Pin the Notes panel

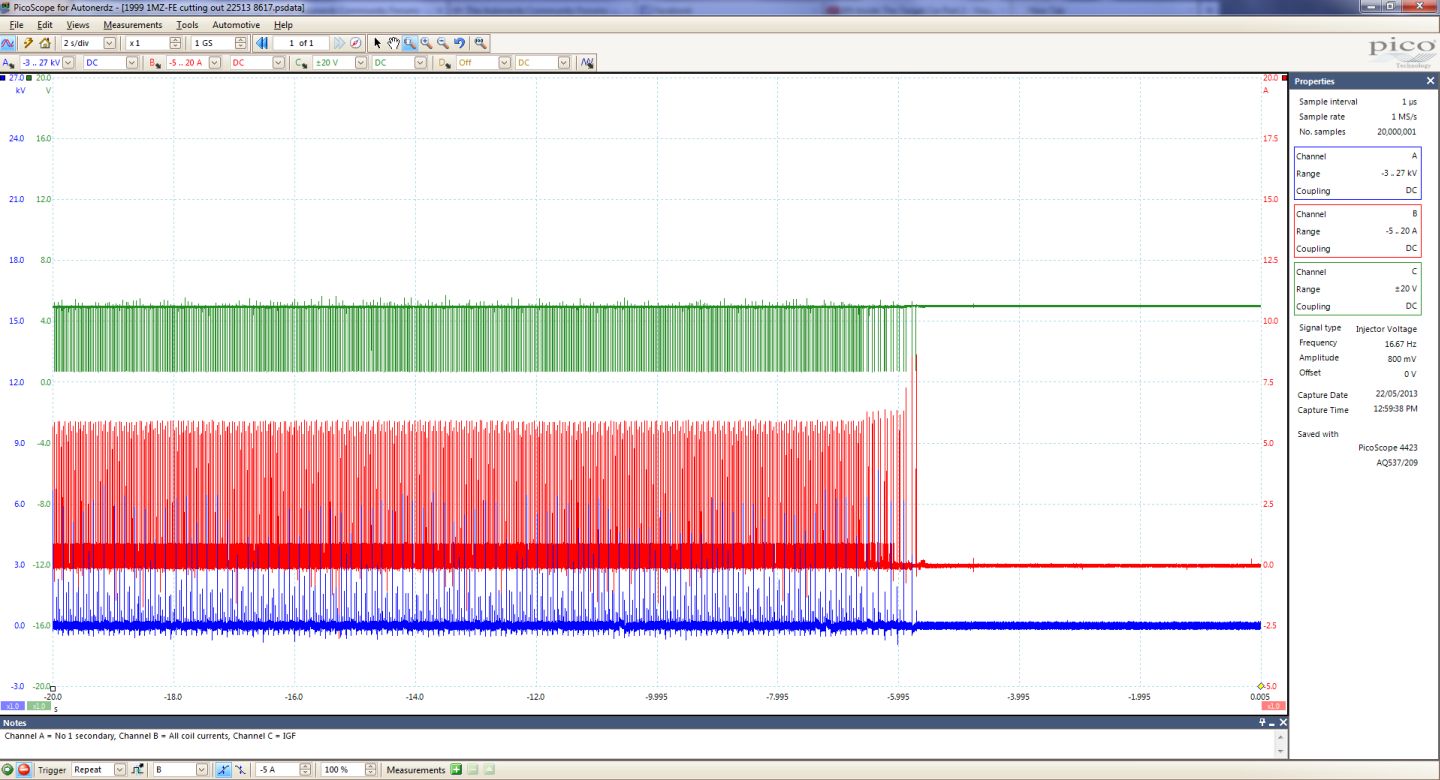click(1263, 722)
